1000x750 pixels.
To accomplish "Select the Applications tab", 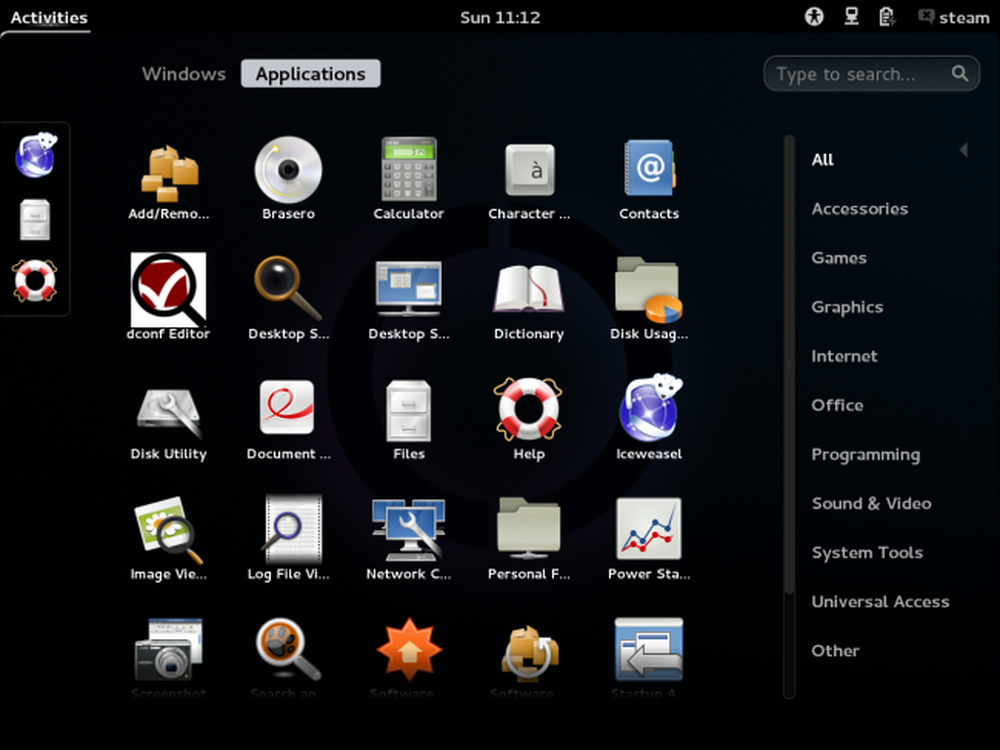I will tap(311, 74).
